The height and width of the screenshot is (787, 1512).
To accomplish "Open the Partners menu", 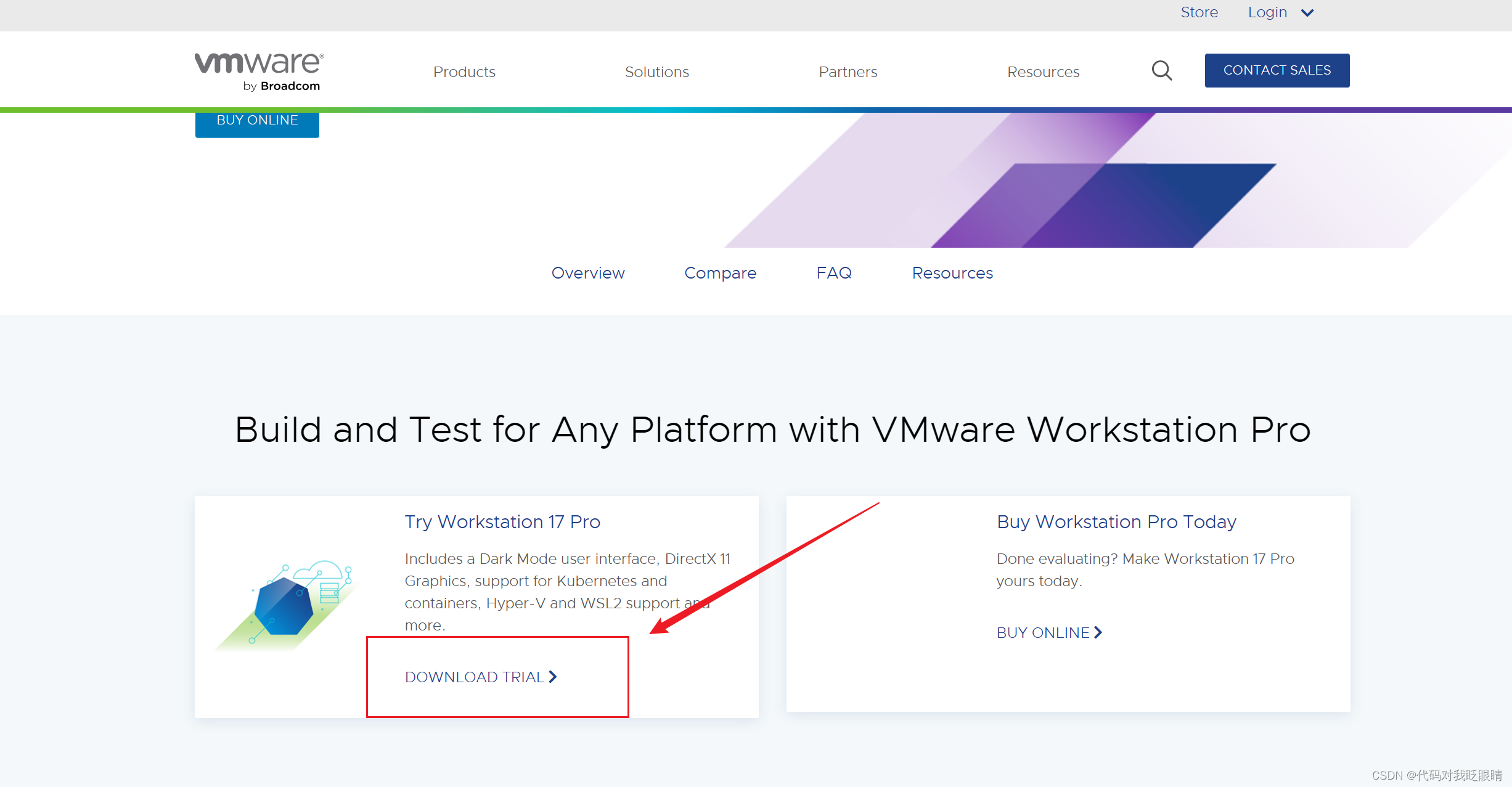I will point(848,72).
